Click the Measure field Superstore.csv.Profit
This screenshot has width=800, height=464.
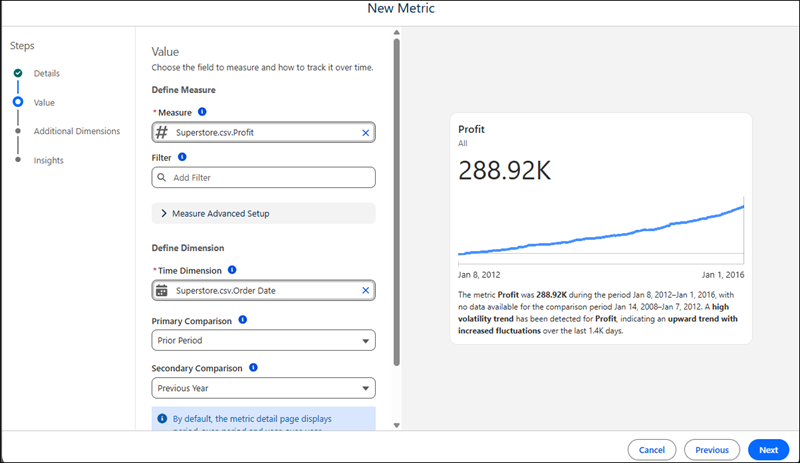pos(263,133)
